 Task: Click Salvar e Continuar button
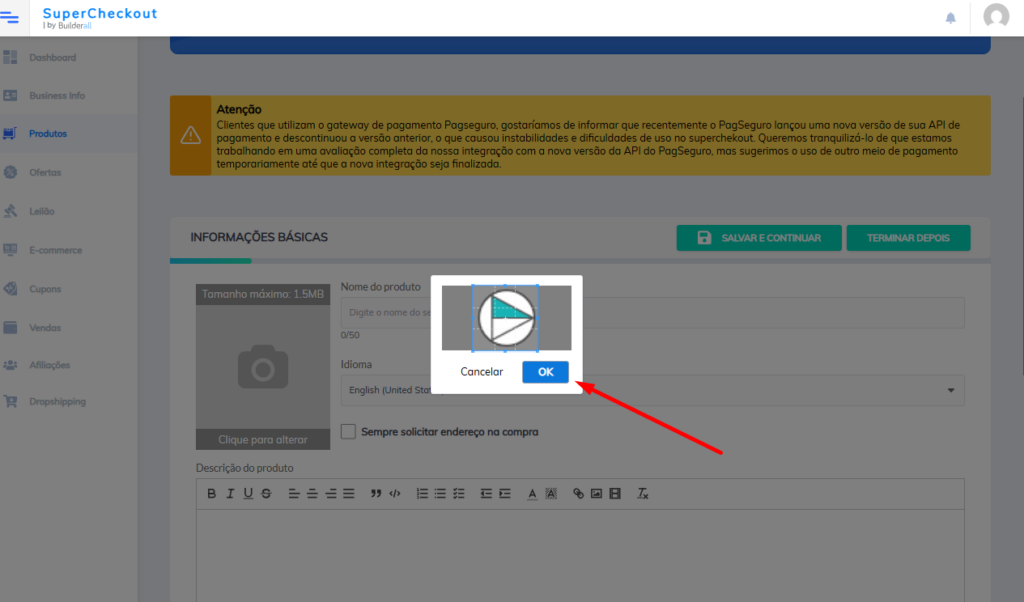tap(759, 238)
